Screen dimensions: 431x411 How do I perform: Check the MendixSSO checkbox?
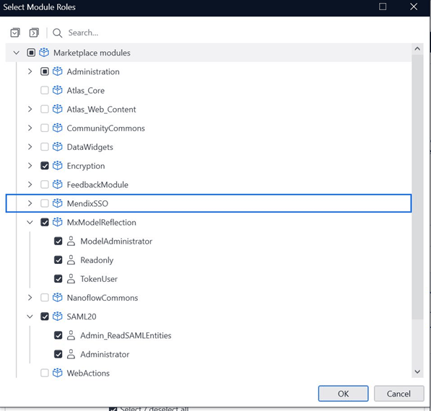click(44, 203)
